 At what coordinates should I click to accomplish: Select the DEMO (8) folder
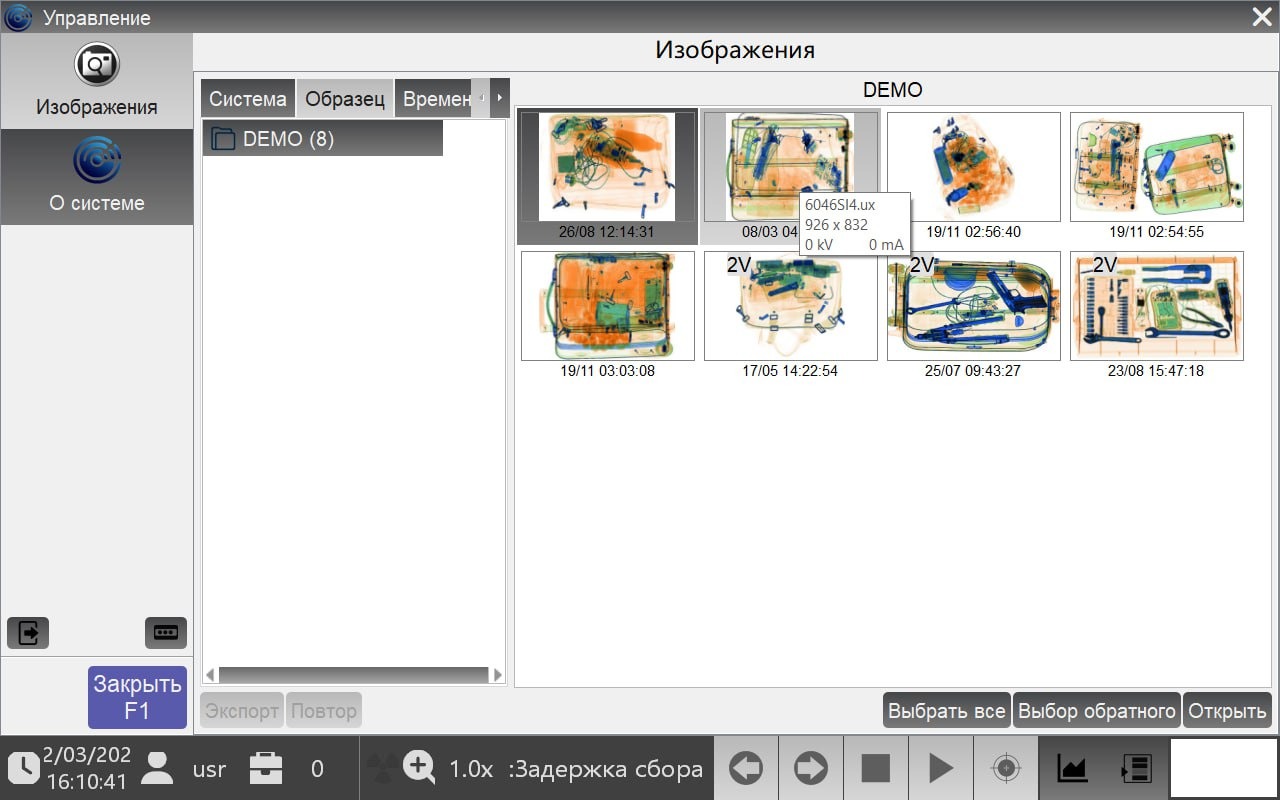point(322,138)
